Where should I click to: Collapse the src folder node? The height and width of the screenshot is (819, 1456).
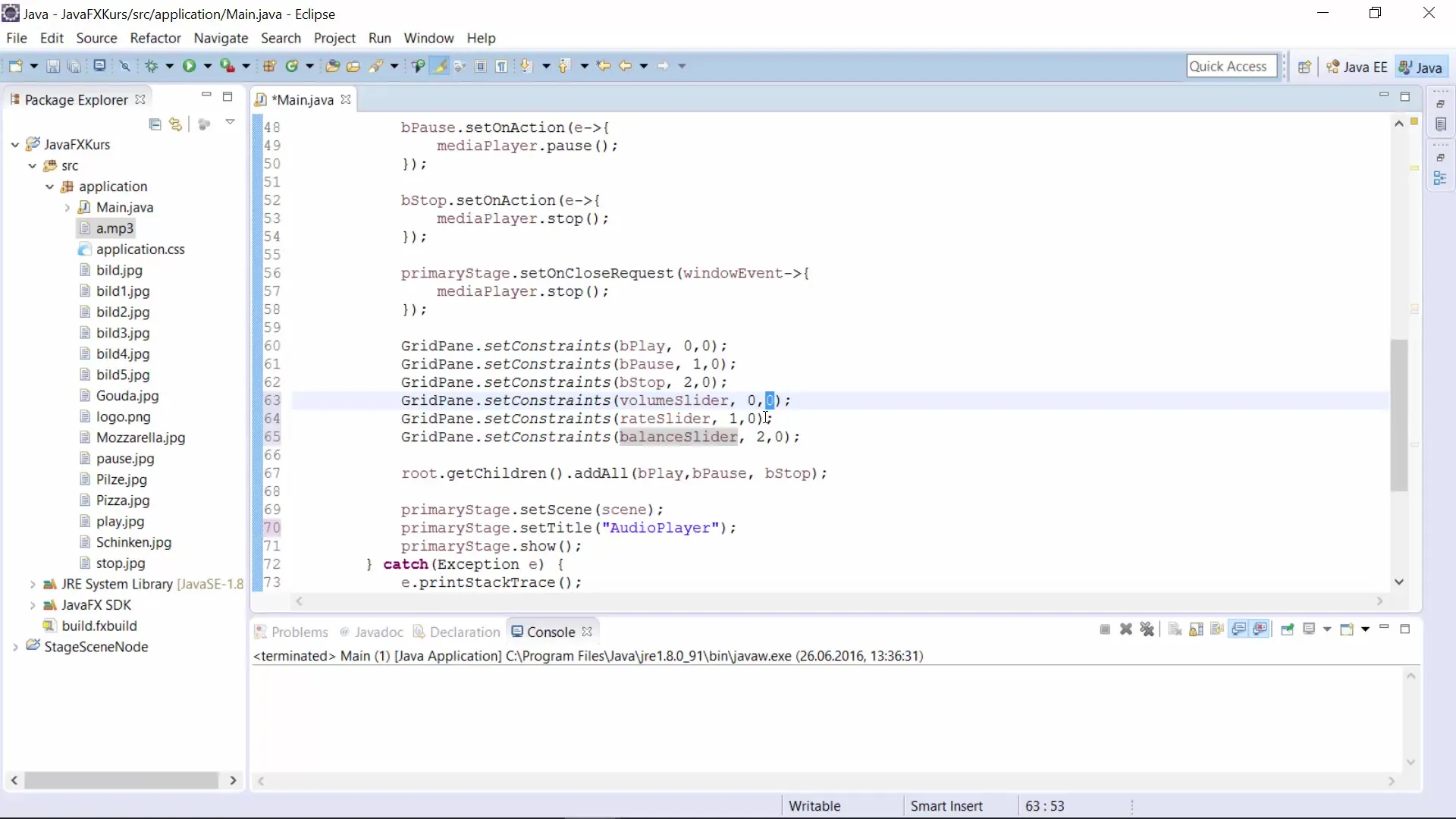coord(33,166)
